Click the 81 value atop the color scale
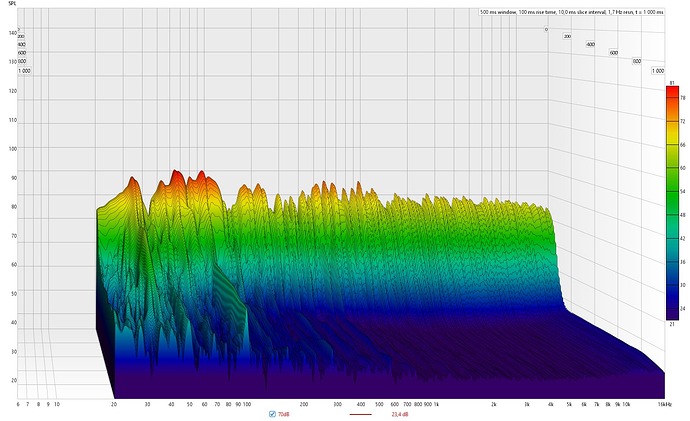This screenshot has width=690, height=421. (x=671, y=83)
